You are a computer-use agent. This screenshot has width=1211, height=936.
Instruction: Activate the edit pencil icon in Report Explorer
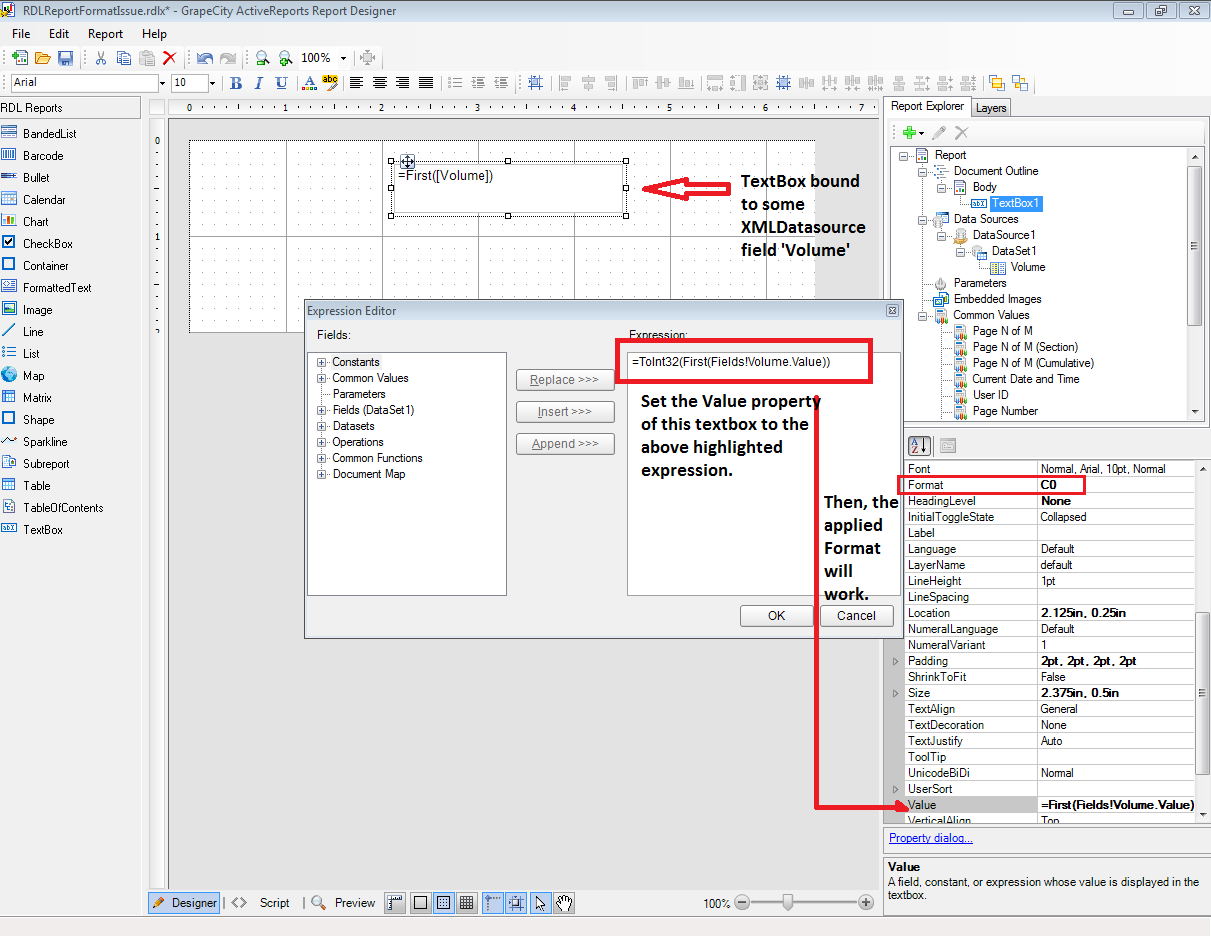pos(938,131)
